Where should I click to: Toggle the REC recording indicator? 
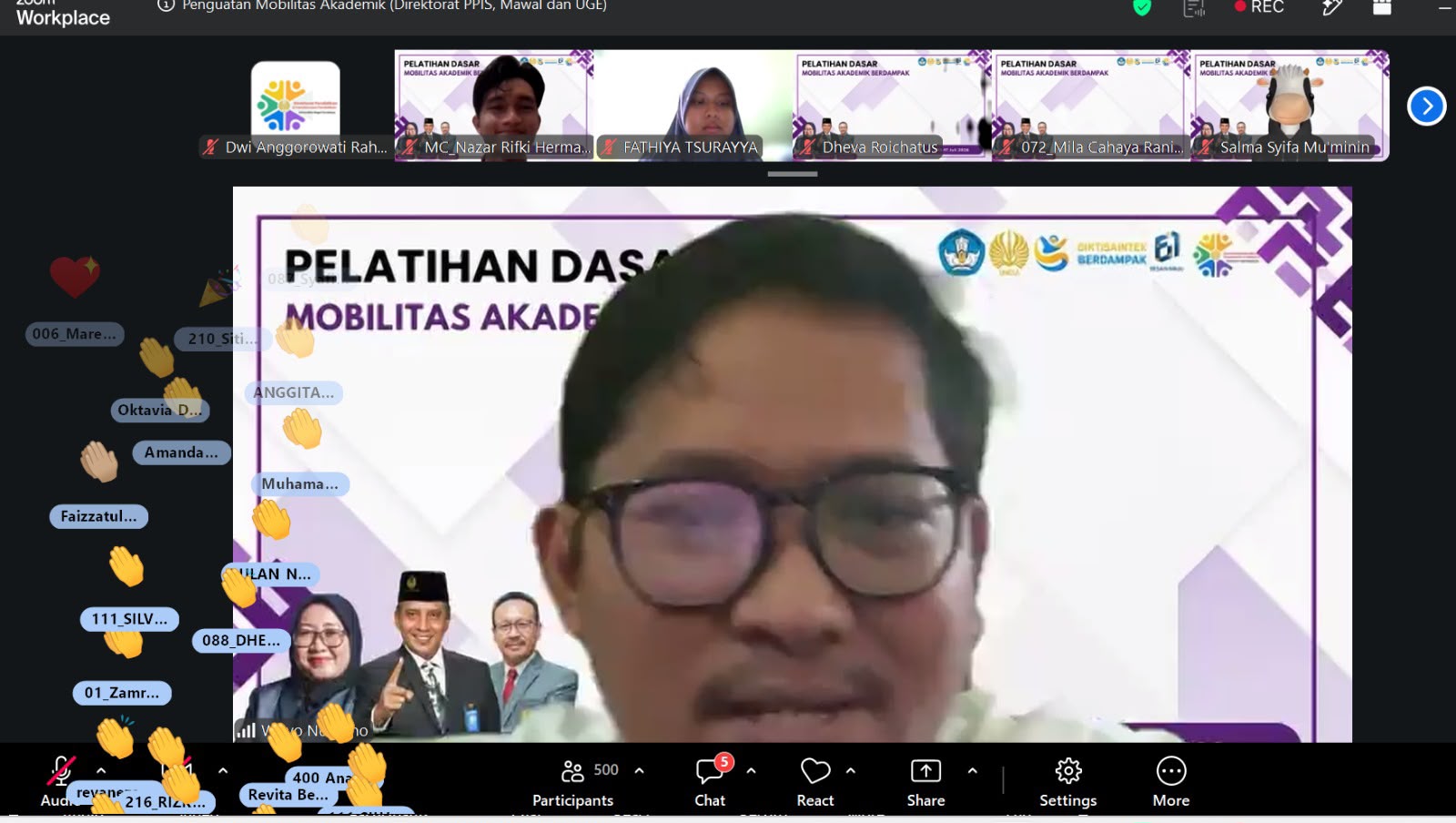tap(1259, 6)
